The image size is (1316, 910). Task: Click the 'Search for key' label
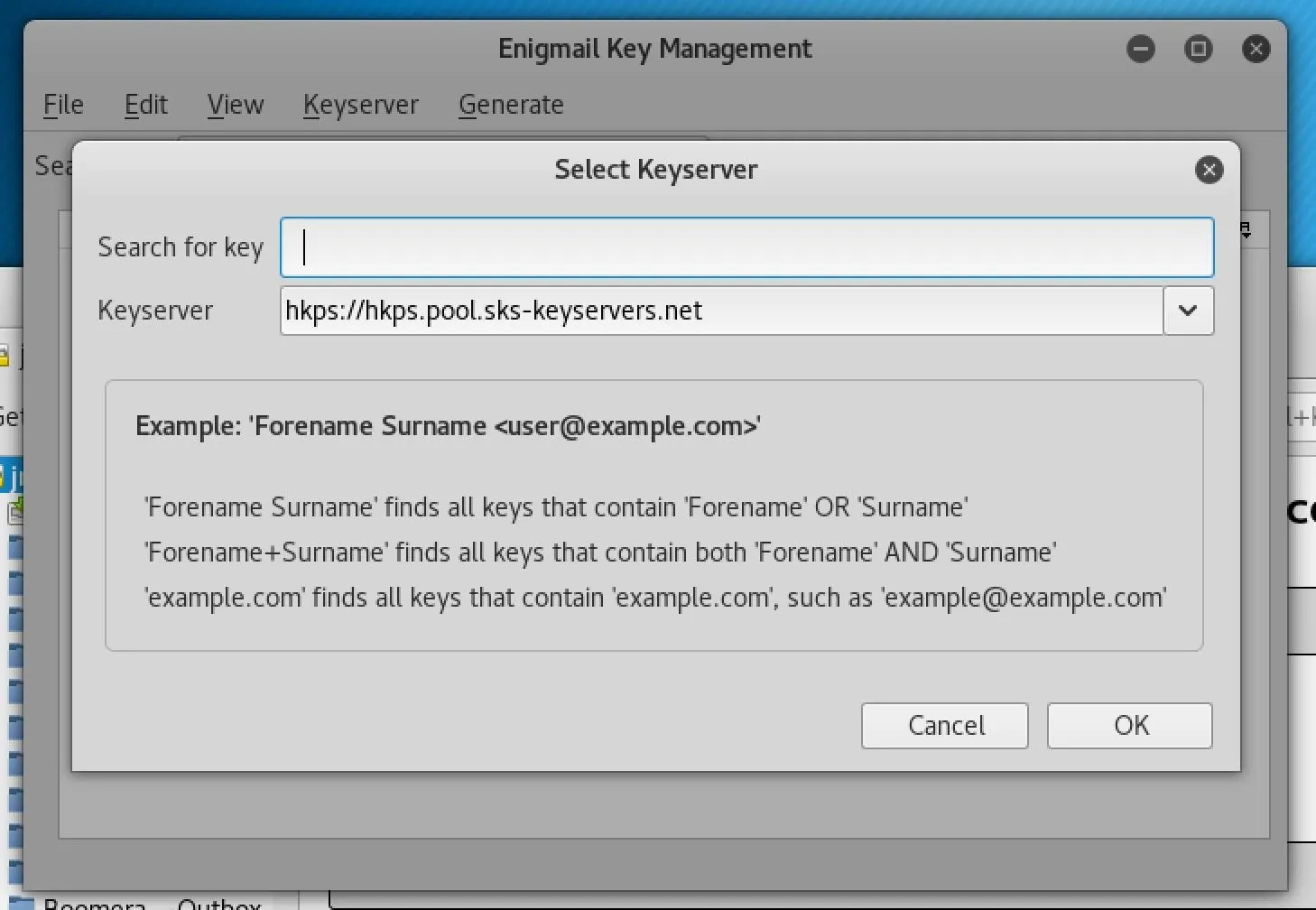pyautogui.click(x=181, y=247)
